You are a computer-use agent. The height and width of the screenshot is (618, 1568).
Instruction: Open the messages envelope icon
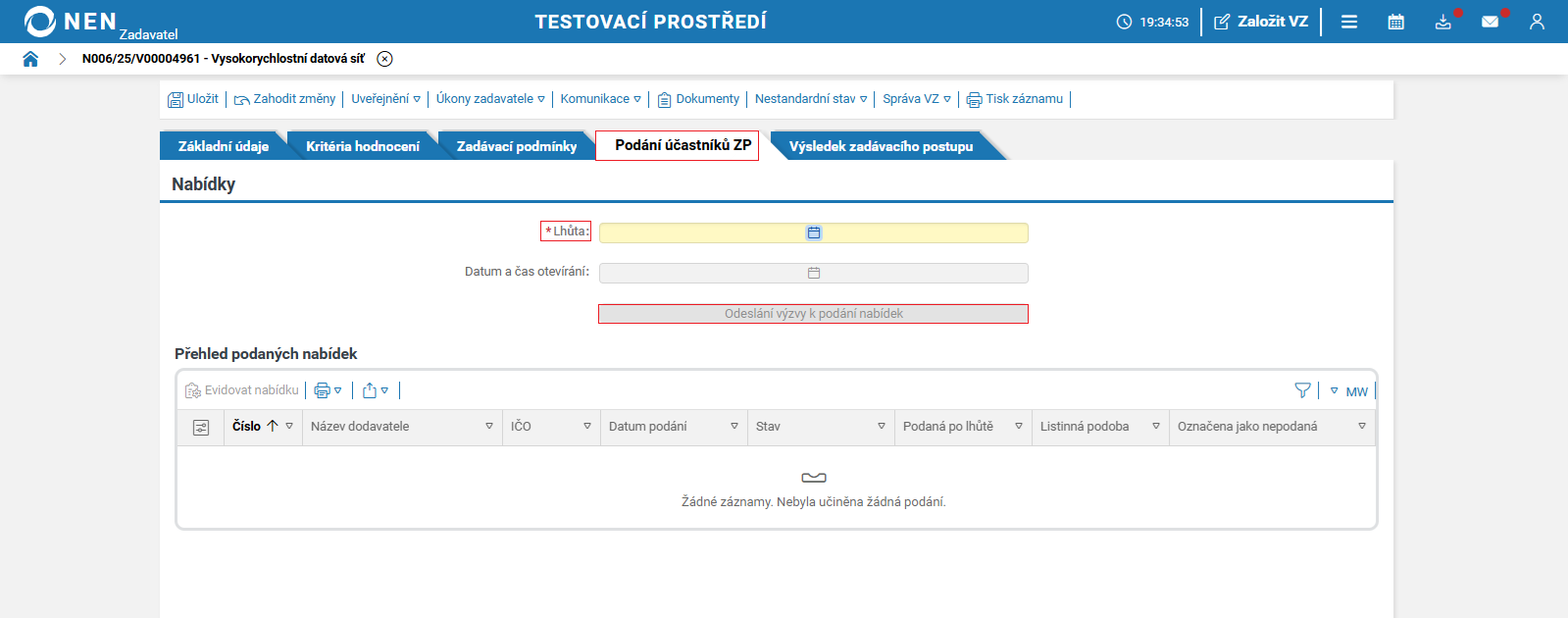tap(1491, 22)
